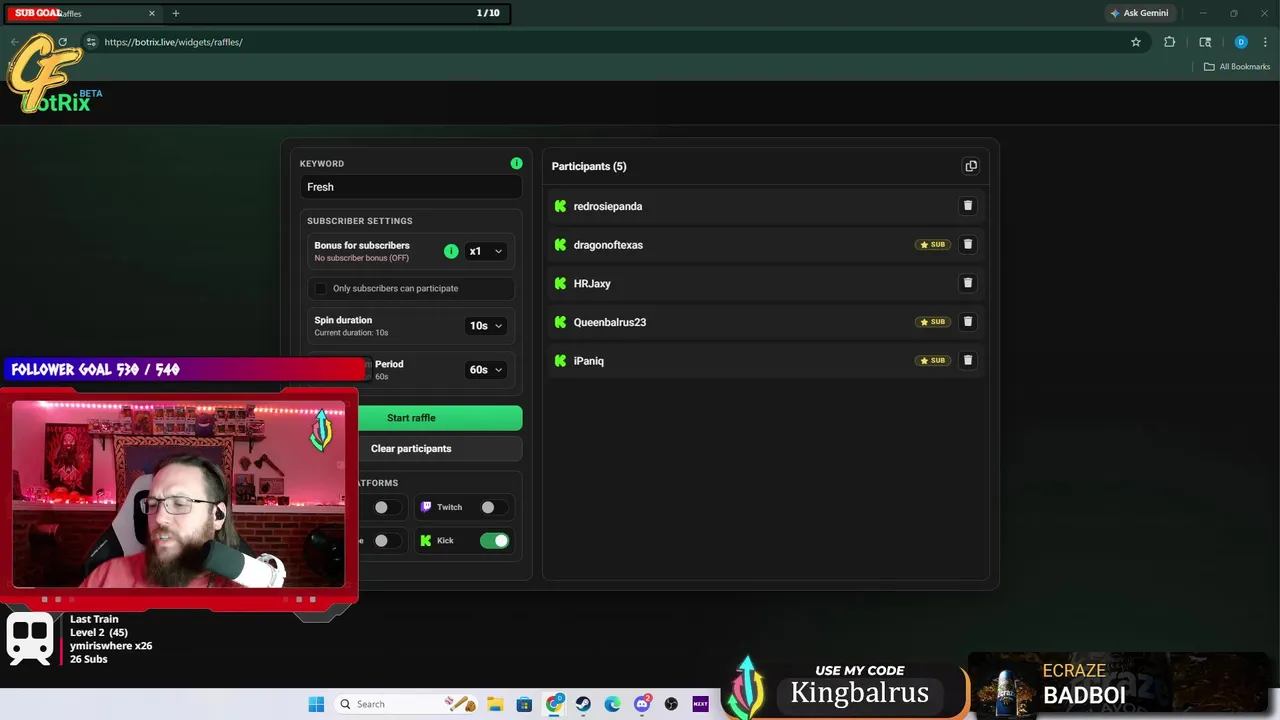
Task: Open Discord from taskbar
Action: tap(642, 704)
